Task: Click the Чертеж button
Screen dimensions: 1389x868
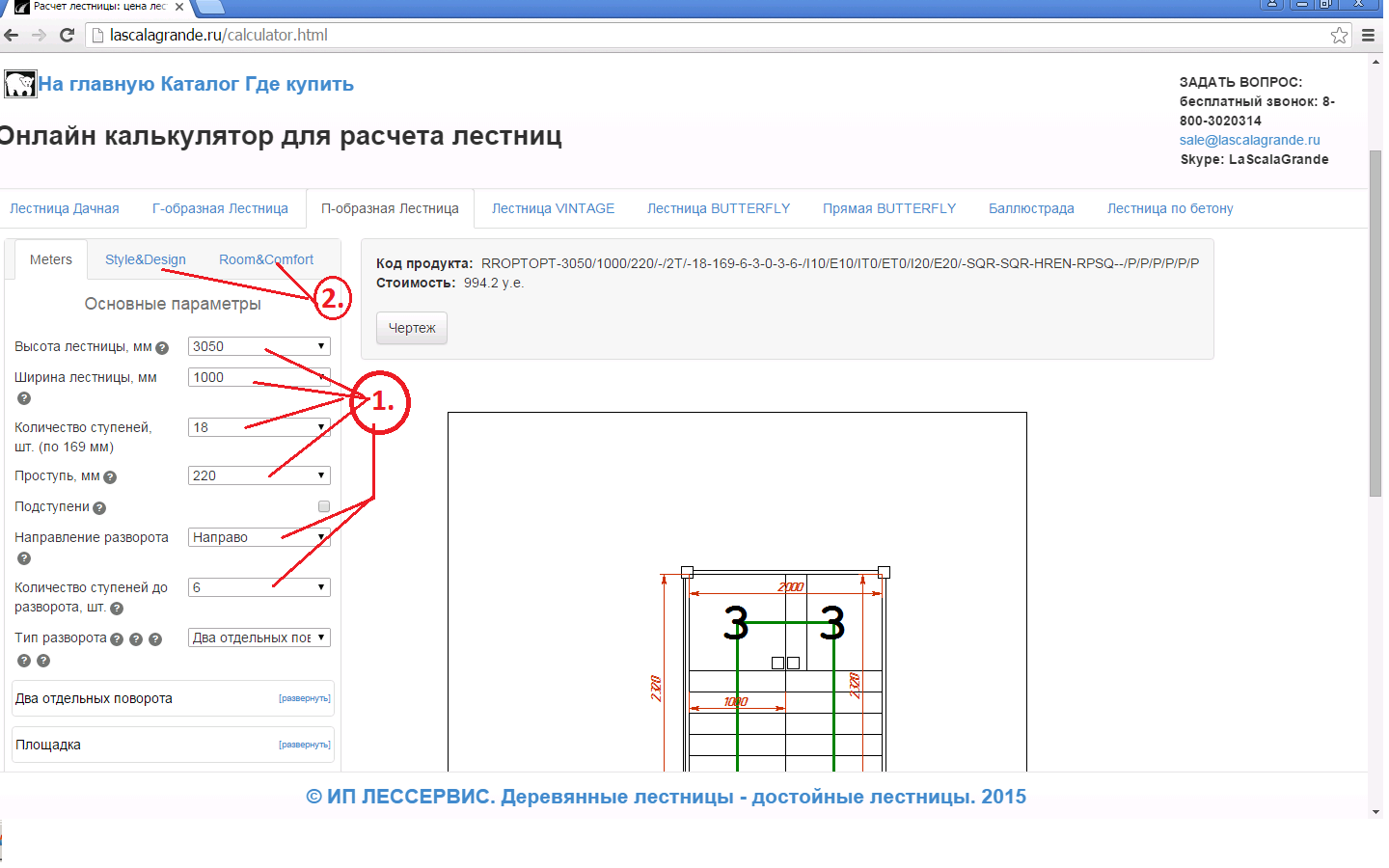Action: click(412, 328)
